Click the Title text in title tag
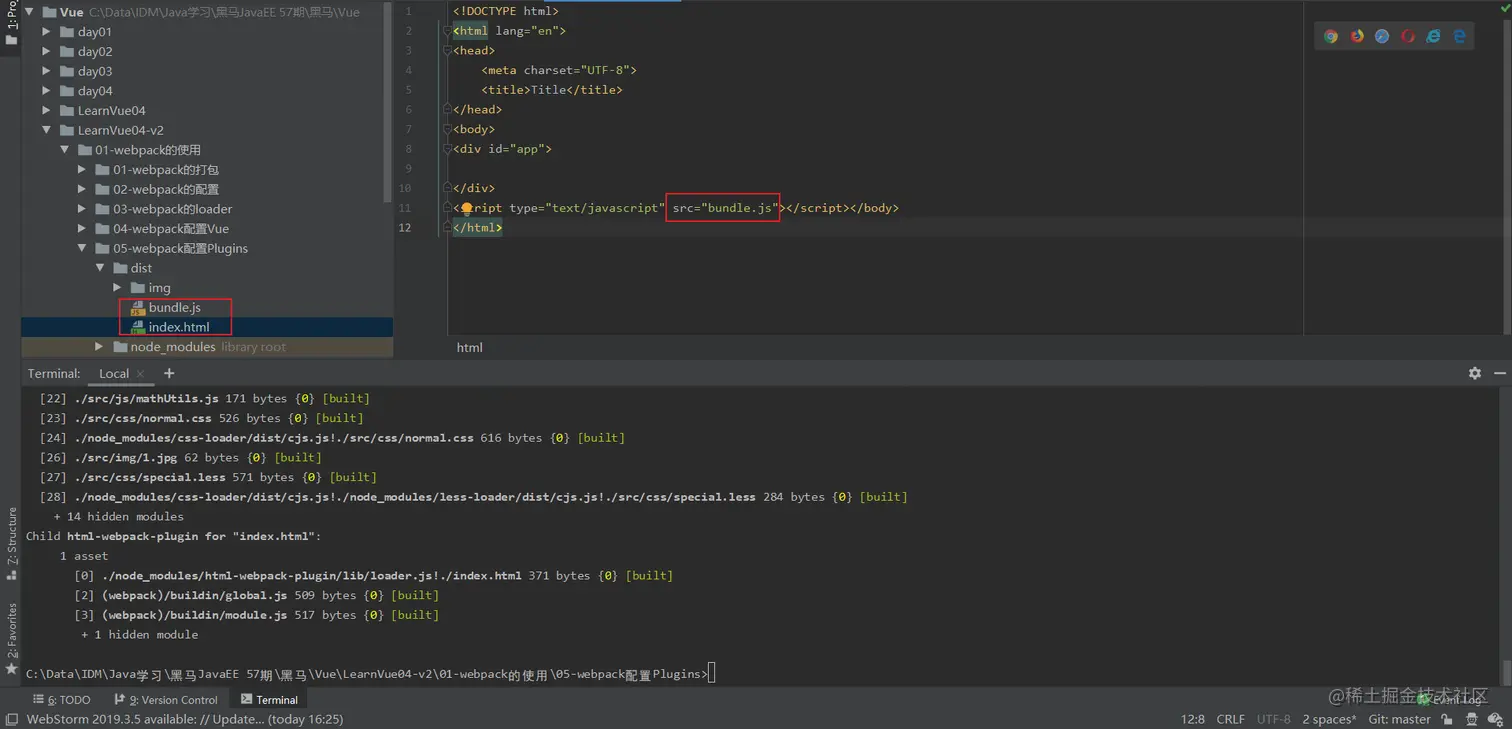This screenshot has width=1512, height=729. click(548, 90)
